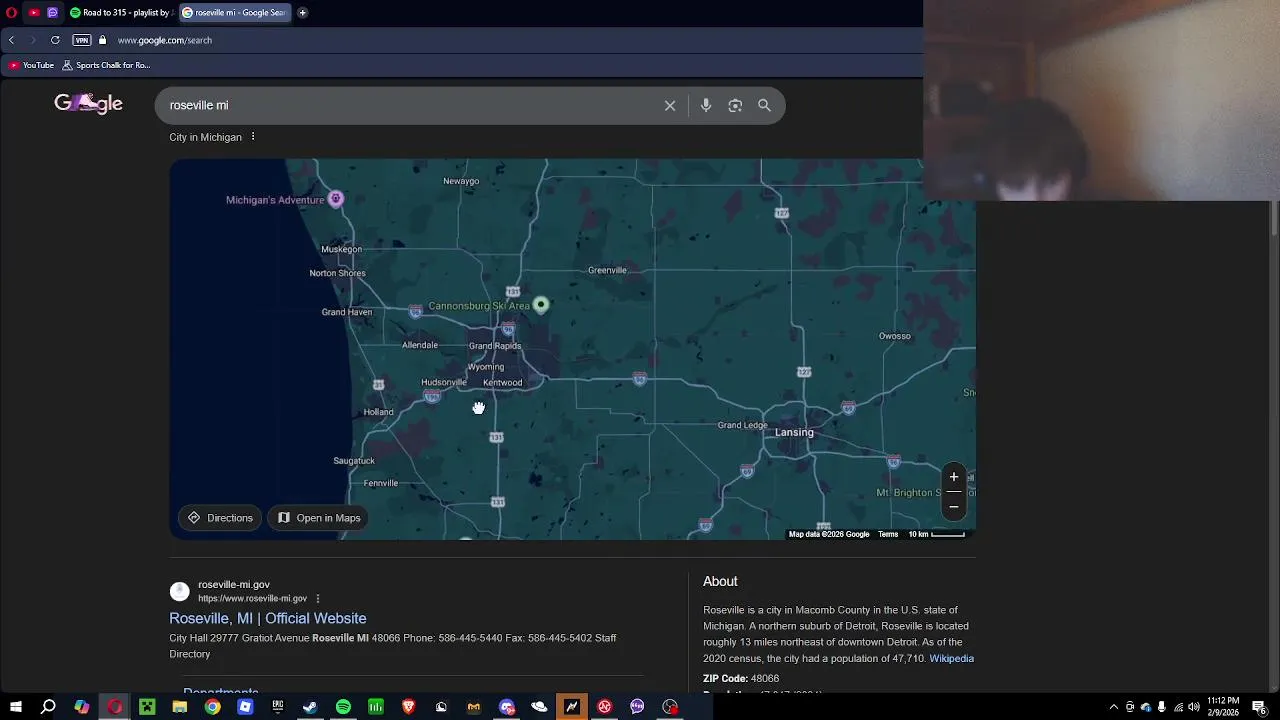Launch Minecraft from the taskbar
Image resolution: width=1280 pixels, height=720 pixels.
(147, 707)
